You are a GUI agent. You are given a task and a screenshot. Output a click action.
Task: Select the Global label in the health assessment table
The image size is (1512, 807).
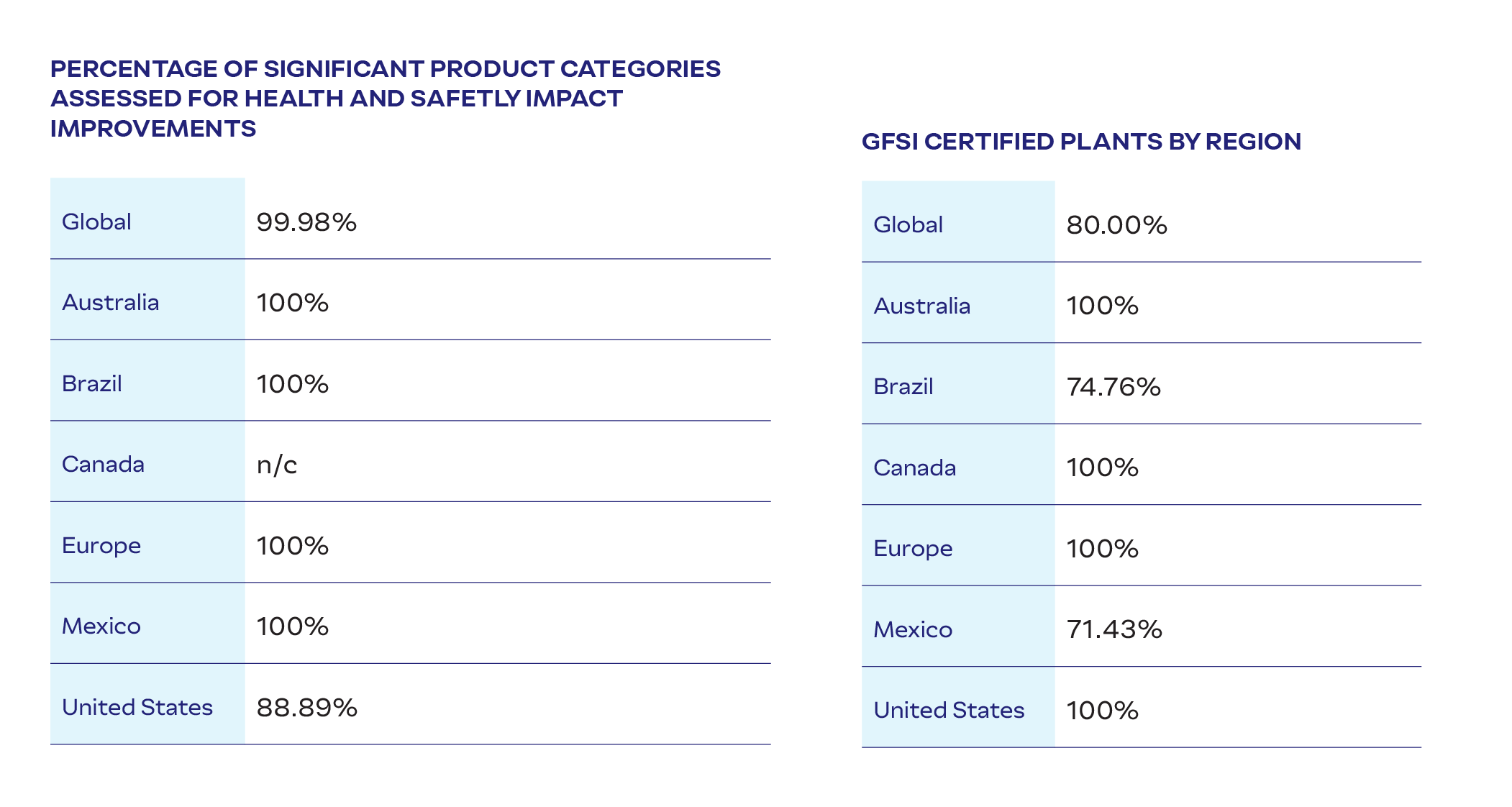[96, 222]
